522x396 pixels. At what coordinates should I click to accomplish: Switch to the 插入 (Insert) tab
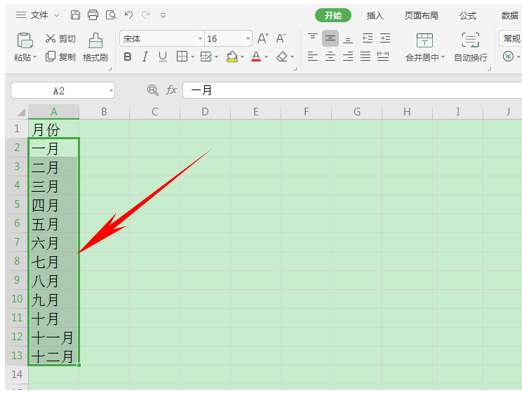coord(375,15)
